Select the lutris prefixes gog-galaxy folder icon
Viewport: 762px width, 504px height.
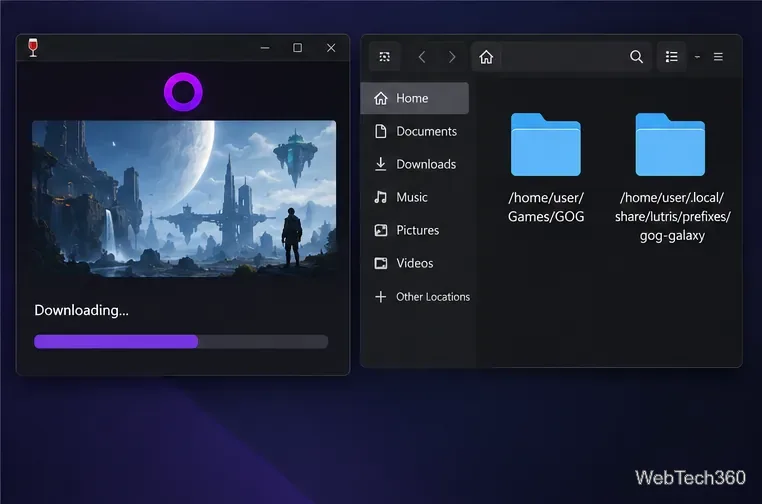tap(670, 144)
